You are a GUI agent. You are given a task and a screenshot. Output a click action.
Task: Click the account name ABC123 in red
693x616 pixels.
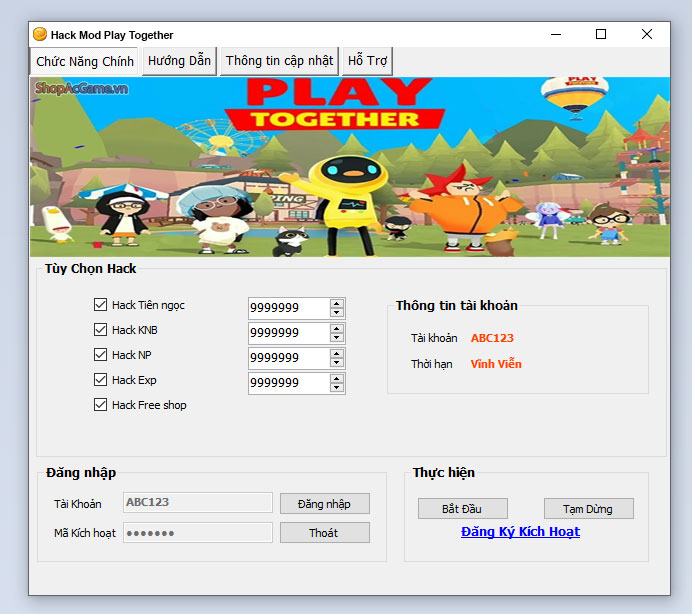click(492, 338)
